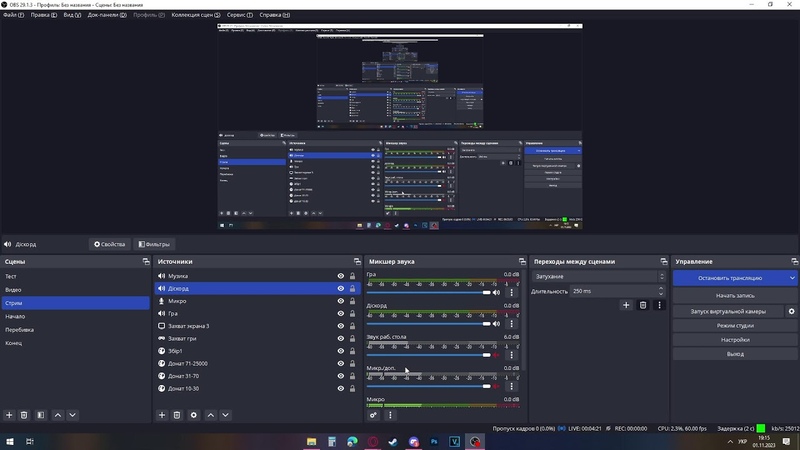Image resolution: width=800 pixels, height=450 pixels.
Task: Hide the Музика source with eye icon
Action: click(341, 276)
